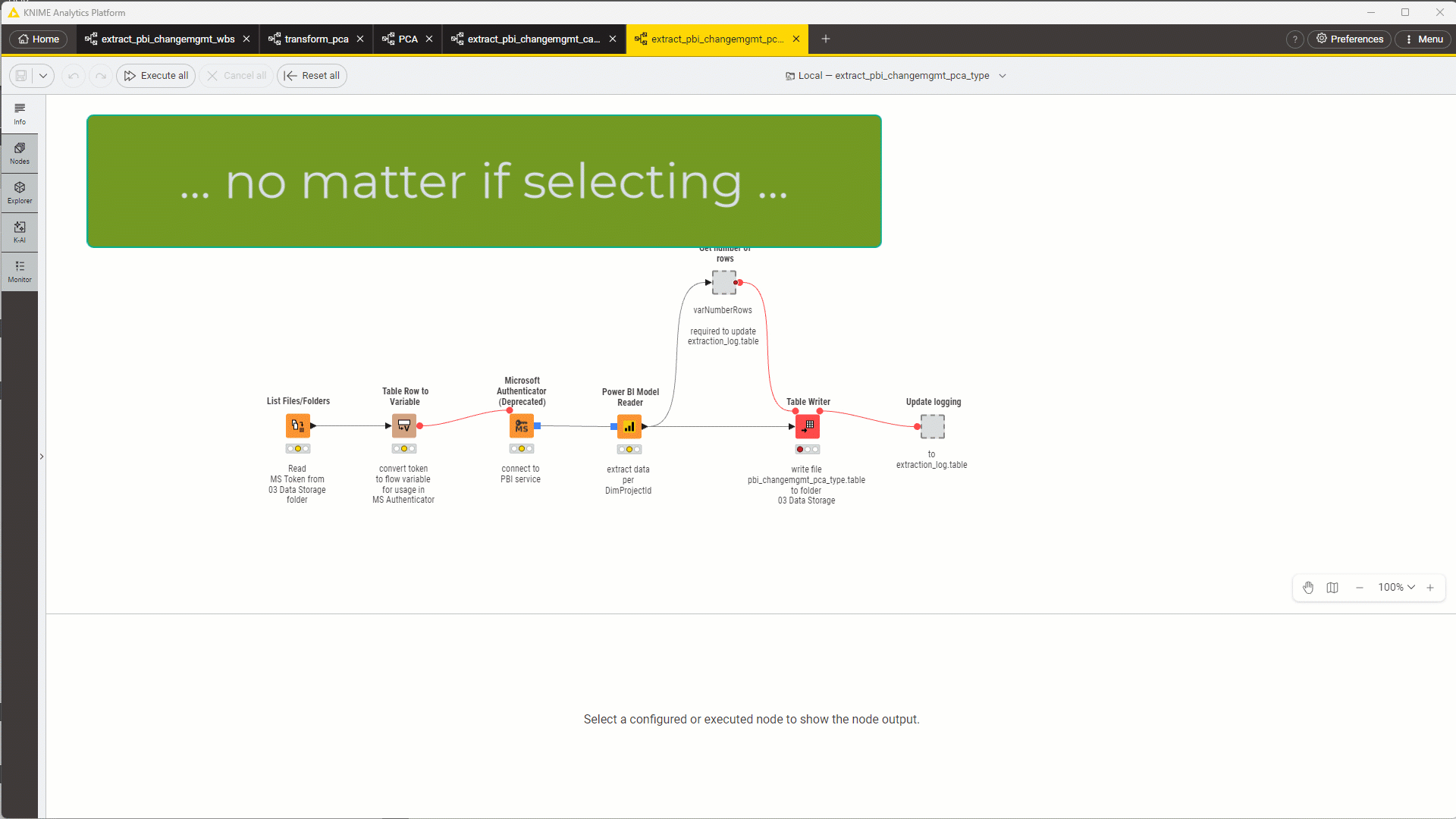Open the Monitor sidebar panel

click(x=20, y=271)
